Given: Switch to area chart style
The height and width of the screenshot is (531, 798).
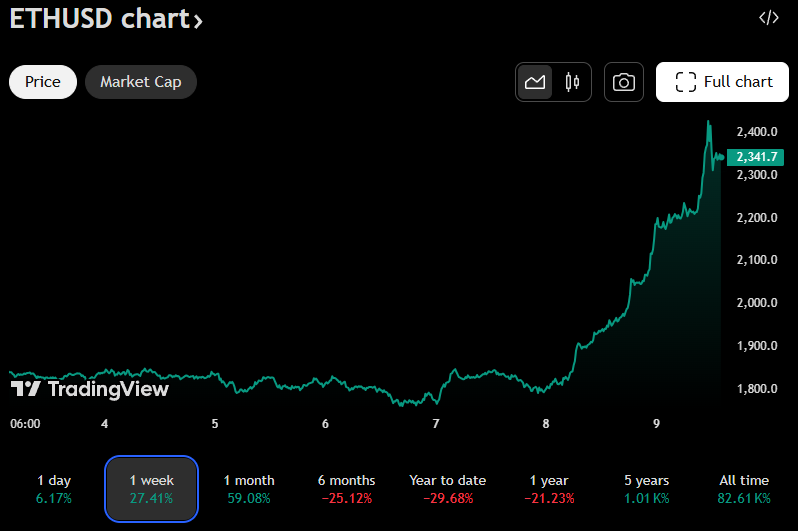Looking at the screenshot, I should 535,82.
